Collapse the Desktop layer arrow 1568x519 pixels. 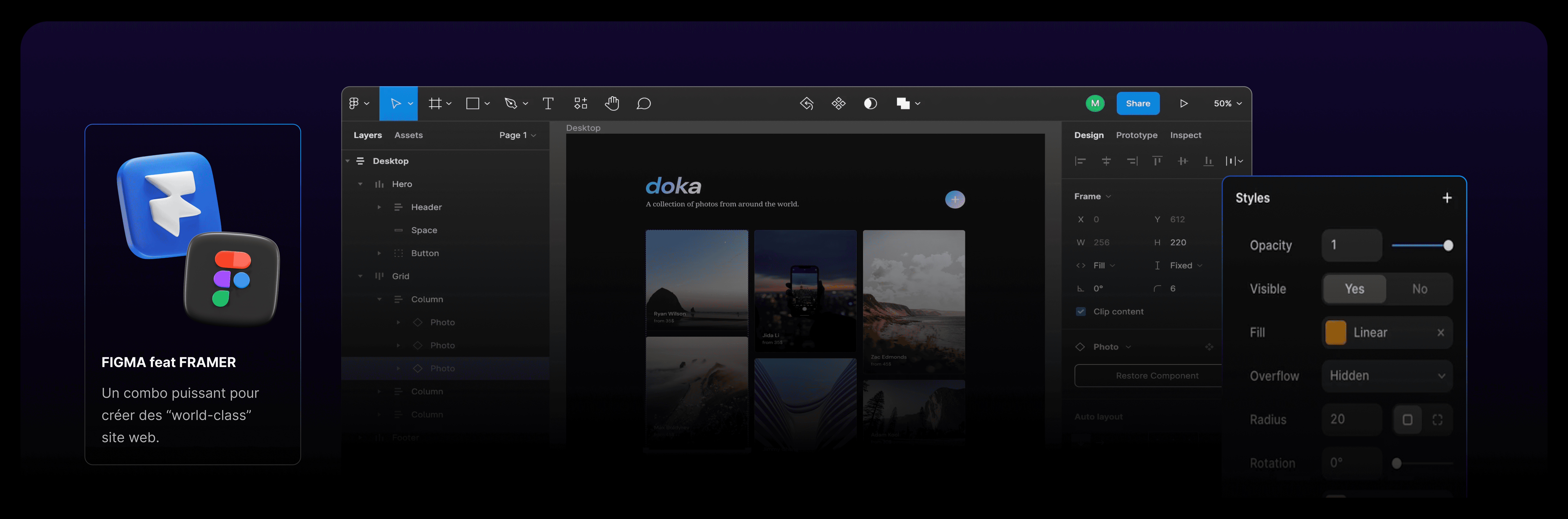(348, 161)
